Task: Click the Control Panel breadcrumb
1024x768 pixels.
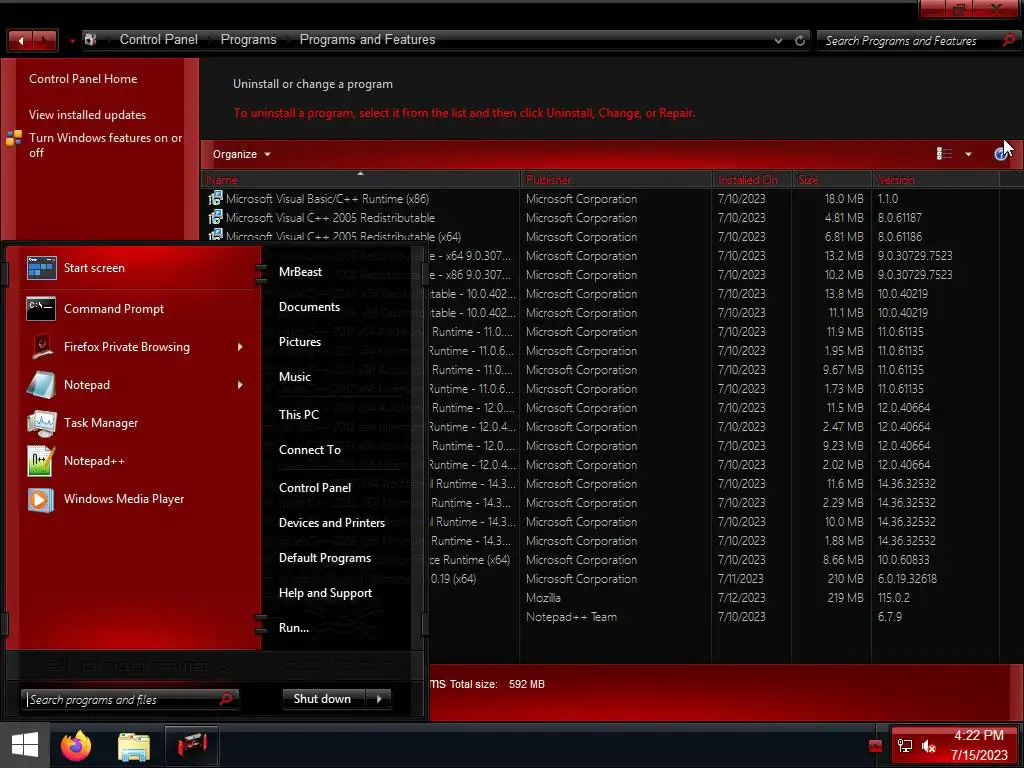Action: point(159,40)
